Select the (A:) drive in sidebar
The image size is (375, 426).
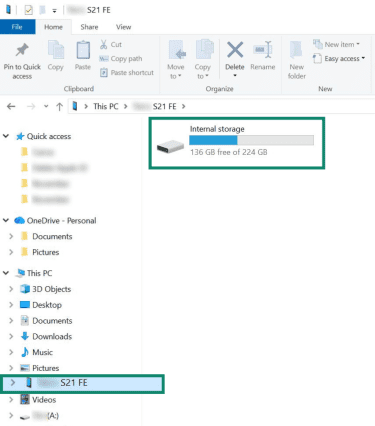[x=39, y=416]
